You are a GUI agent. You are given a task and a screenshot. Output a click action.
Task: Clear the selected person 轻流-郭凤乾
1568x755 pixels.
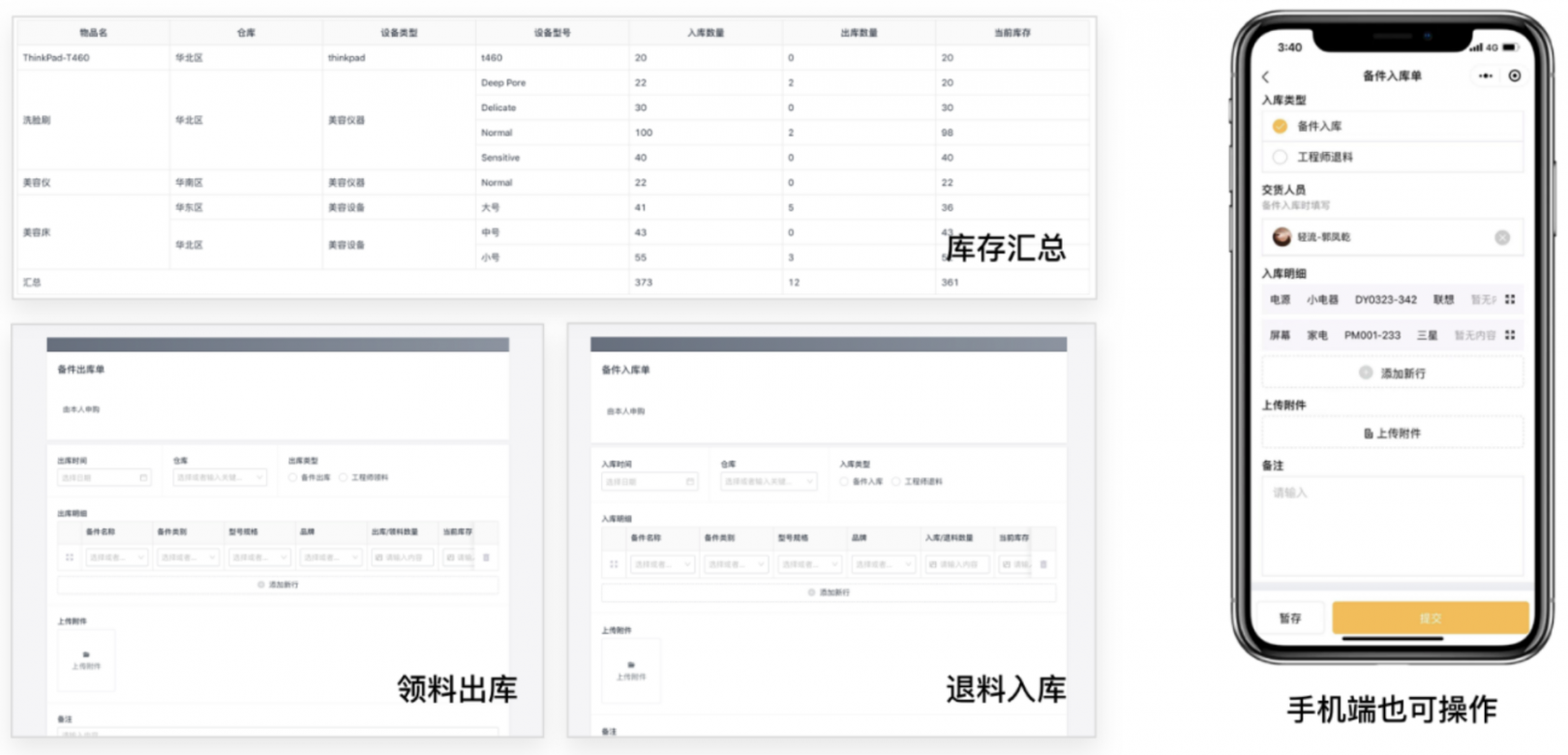pos(1502,237)
